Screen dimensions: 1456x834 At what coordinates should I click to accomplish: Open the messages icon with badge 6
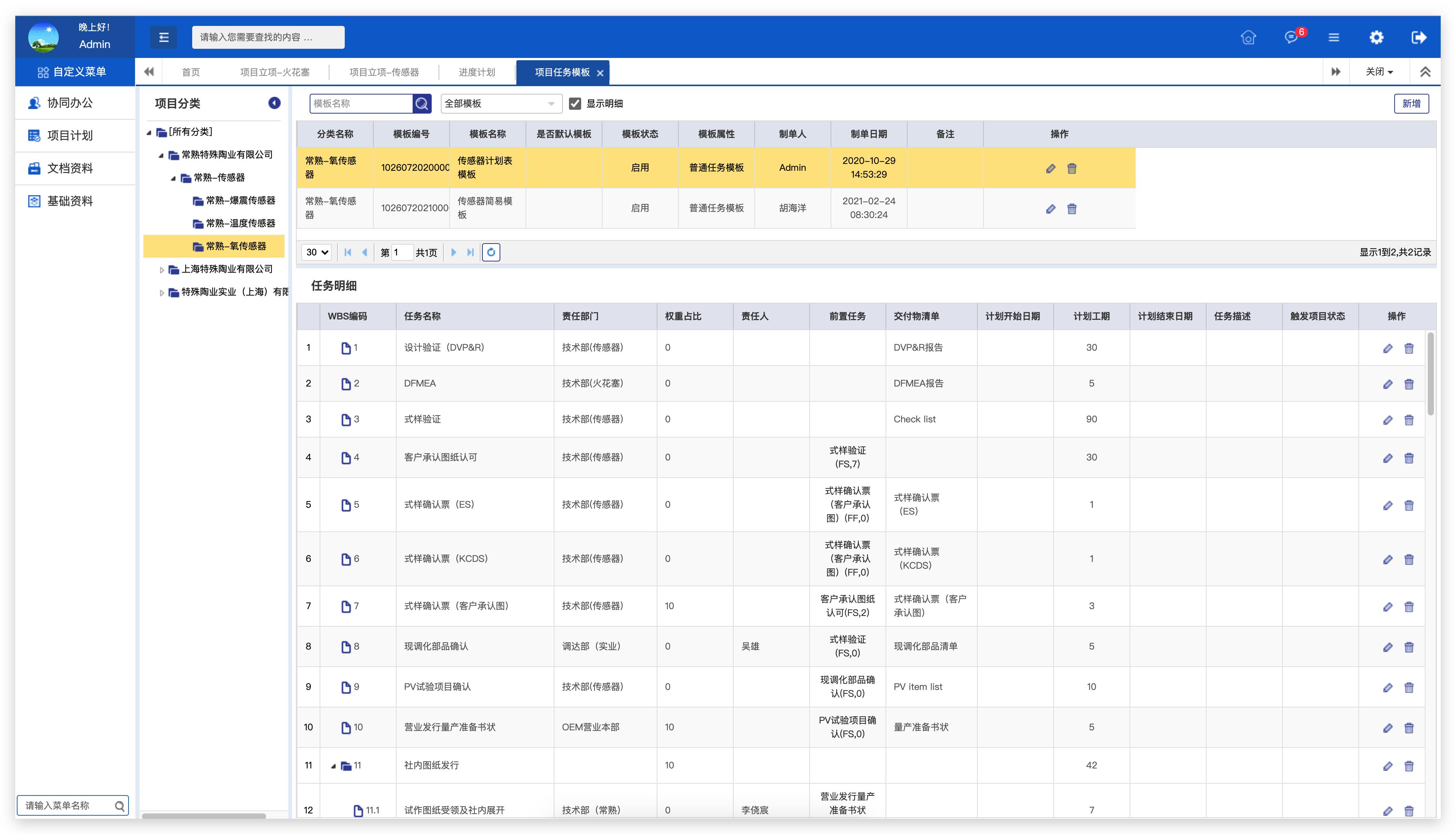(1290, 37)
